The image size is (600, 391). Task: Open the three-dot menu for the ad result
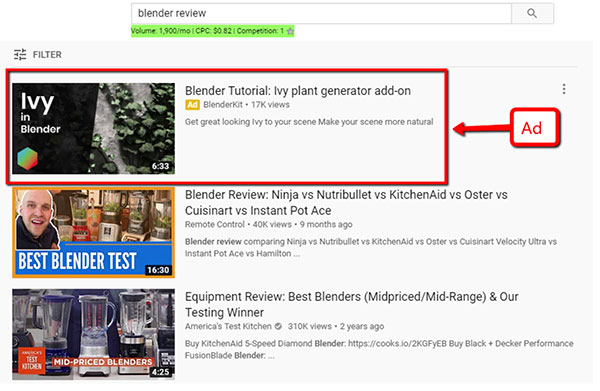564,89
